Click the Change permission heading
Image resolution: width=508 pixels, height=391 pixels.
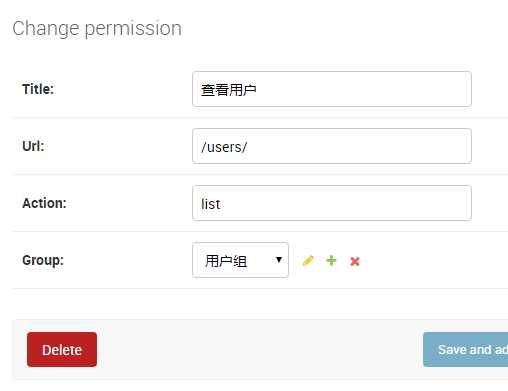(97, 28)
